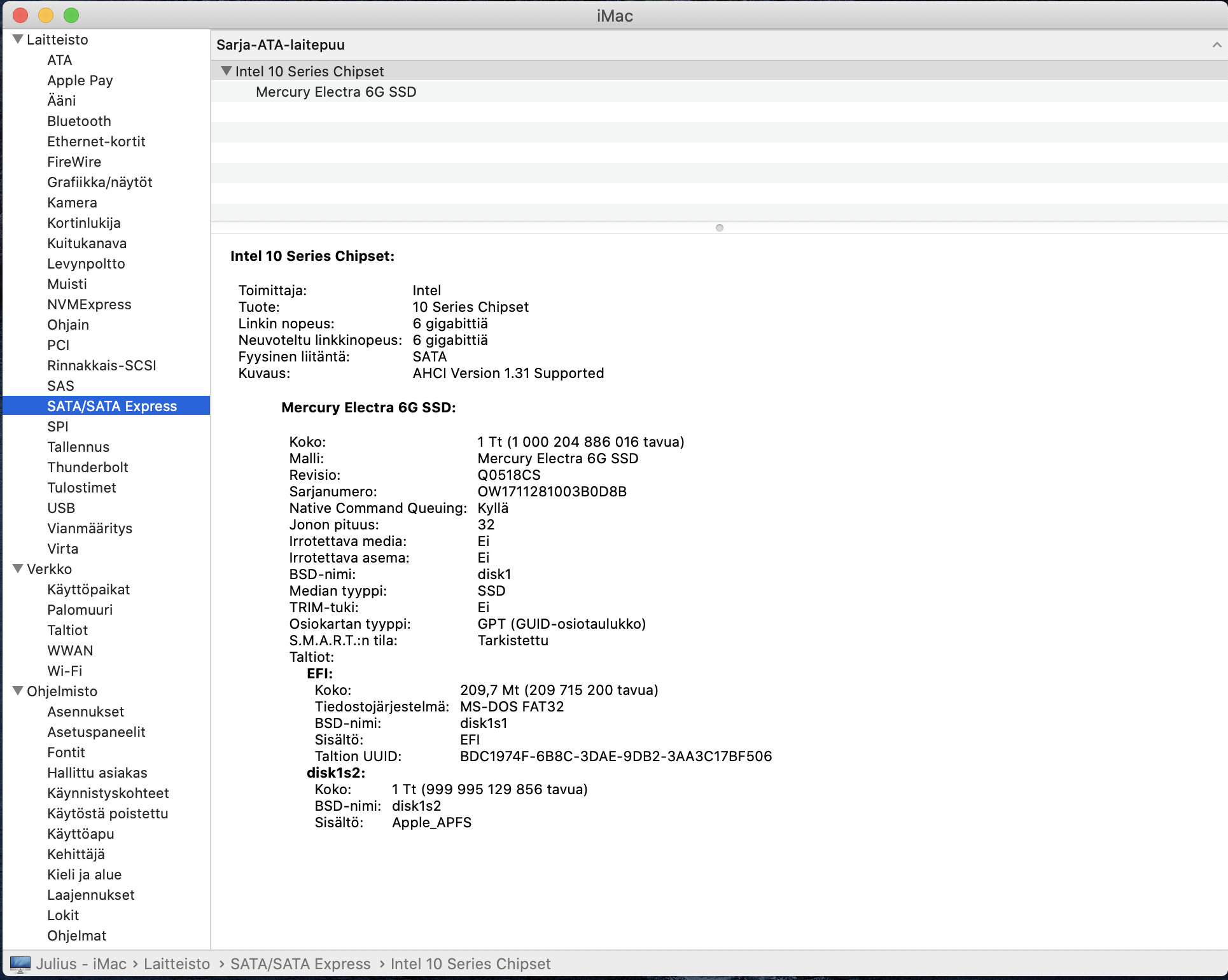Screen dimensions: 1228x980
Task: Click volume UUID BDC1974F-6B8C-3DAE-9DB2-3AA3C17BF506
Action: (616, 756)
